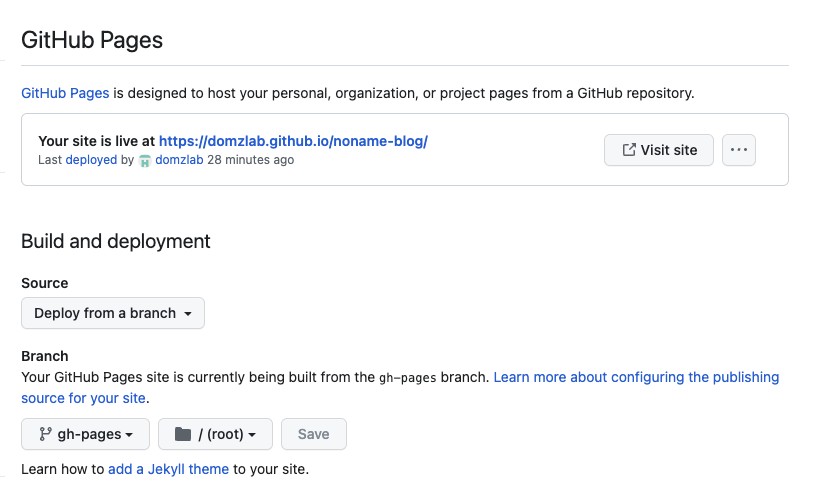Follow the 'deployed' link
This screenshot has height=484, width=817.
point(91,160)
